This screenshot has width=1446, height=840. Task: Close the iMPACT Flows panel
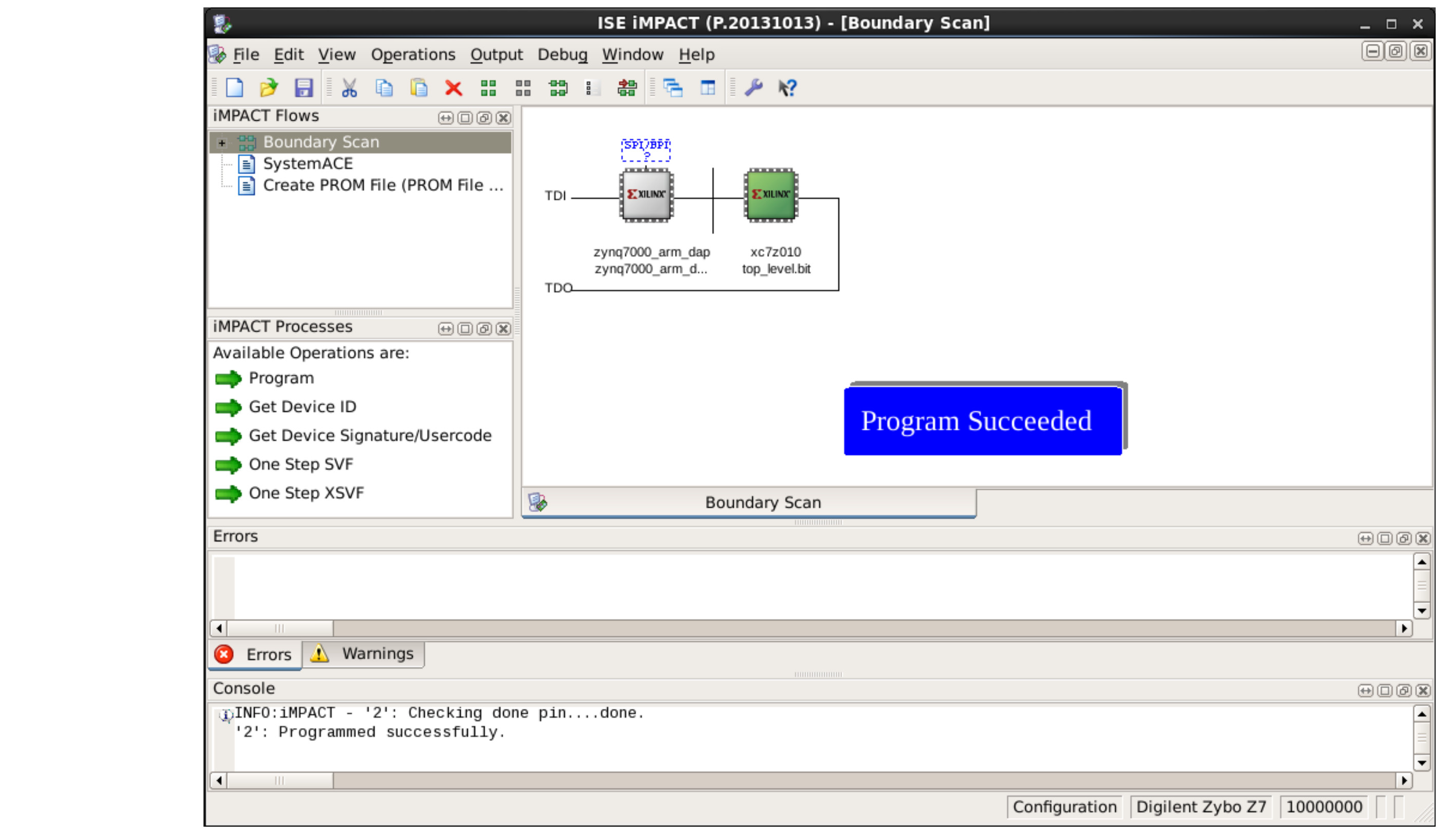click(x=504, y=118)
